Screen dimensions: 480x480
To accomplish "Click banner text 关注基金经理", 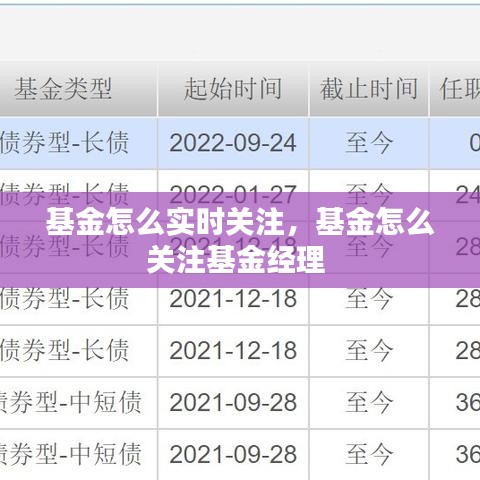I will coord(236,260).
